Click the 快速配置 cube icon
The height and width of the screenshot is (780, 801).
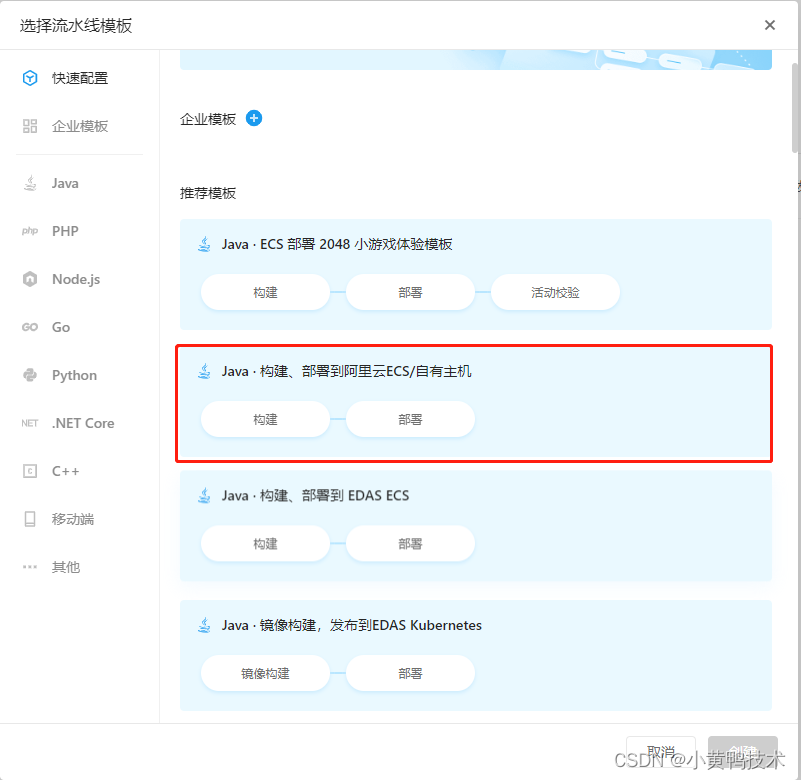coord(30,78)
